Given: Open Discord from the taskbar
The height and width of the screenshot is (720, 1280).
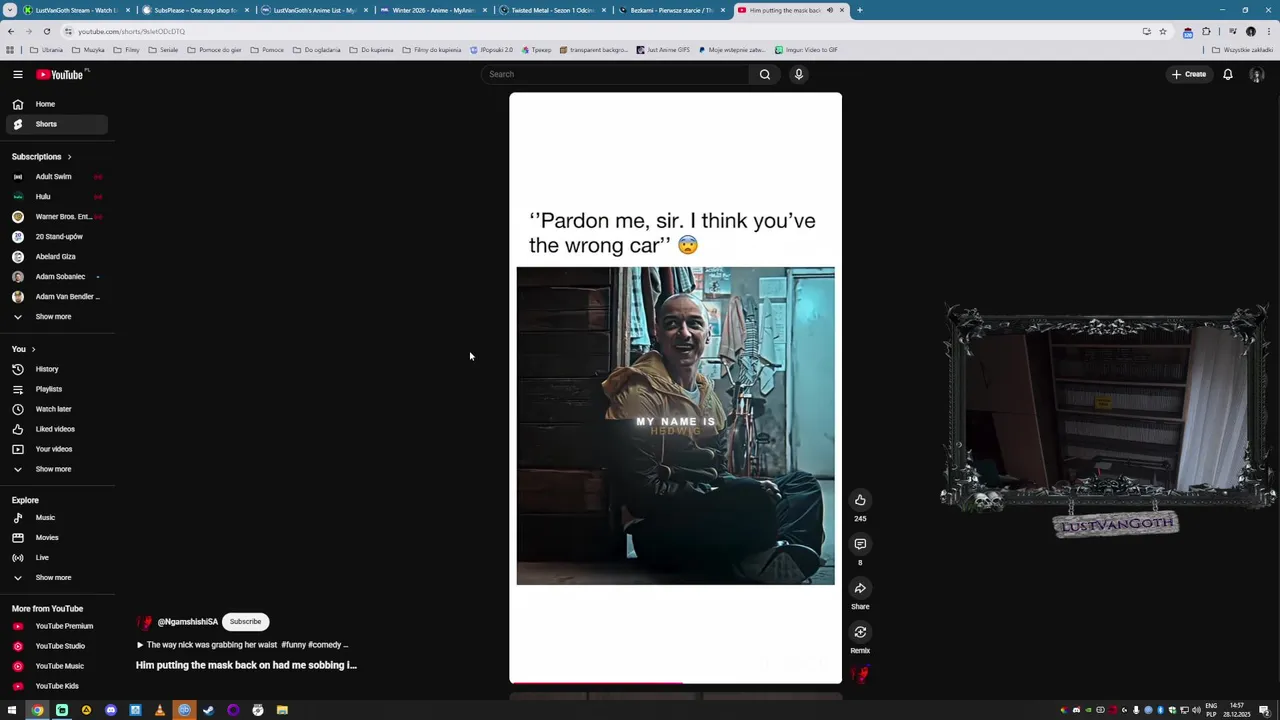Looking at the screenshot, I should (x=111, y=710).
